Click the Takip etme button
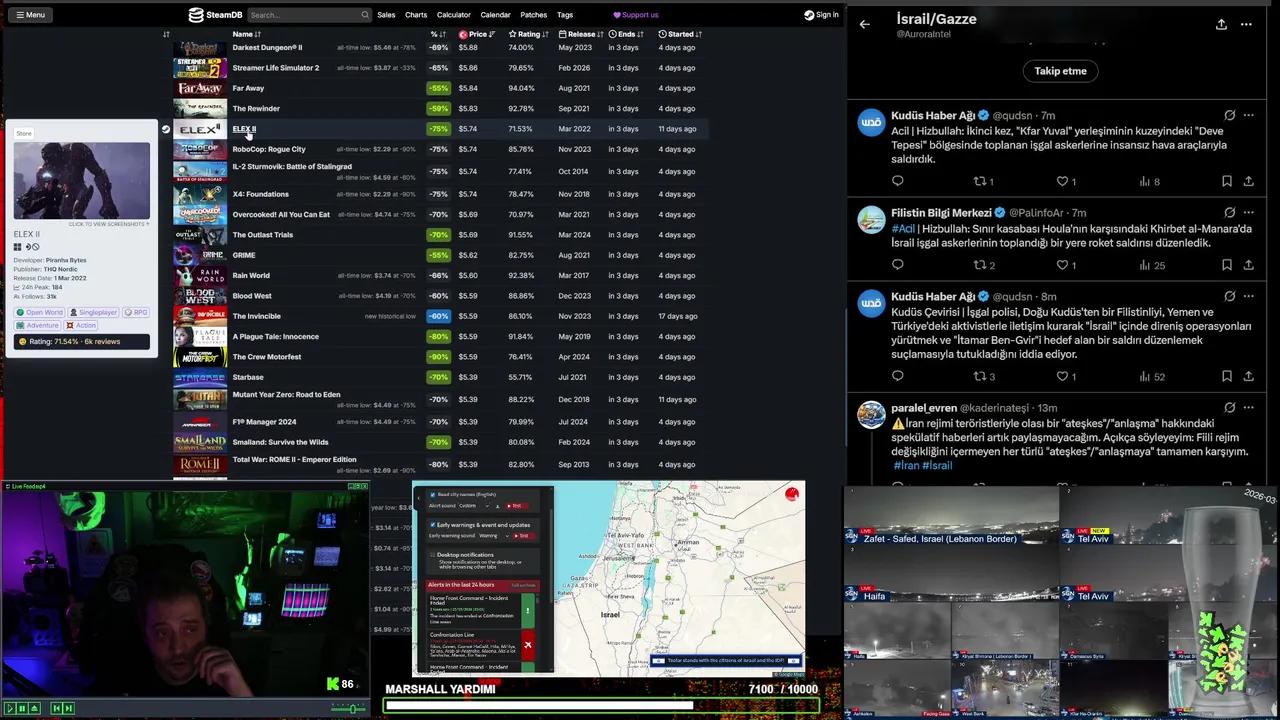Viewport: 1280px width, 720px height. coord(1060,71)
